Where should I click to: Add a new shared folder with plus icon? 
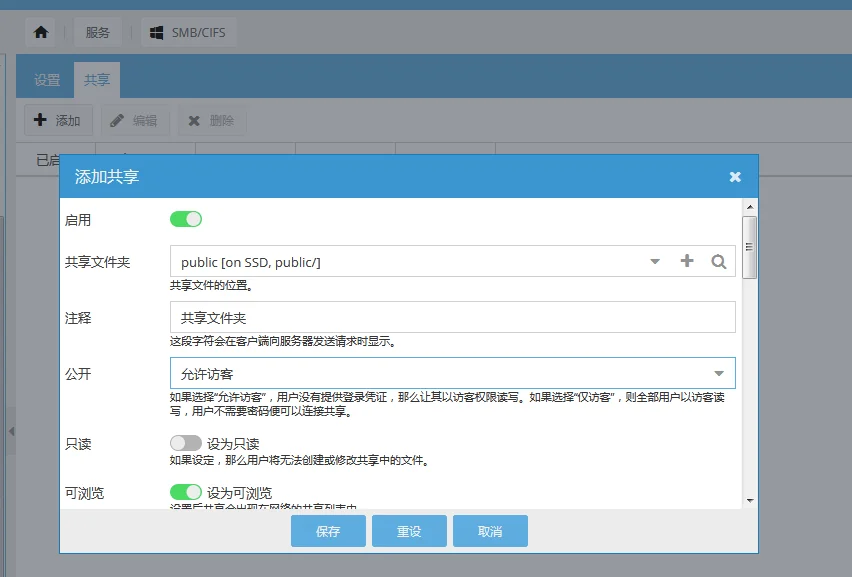[x=687, y=261]
